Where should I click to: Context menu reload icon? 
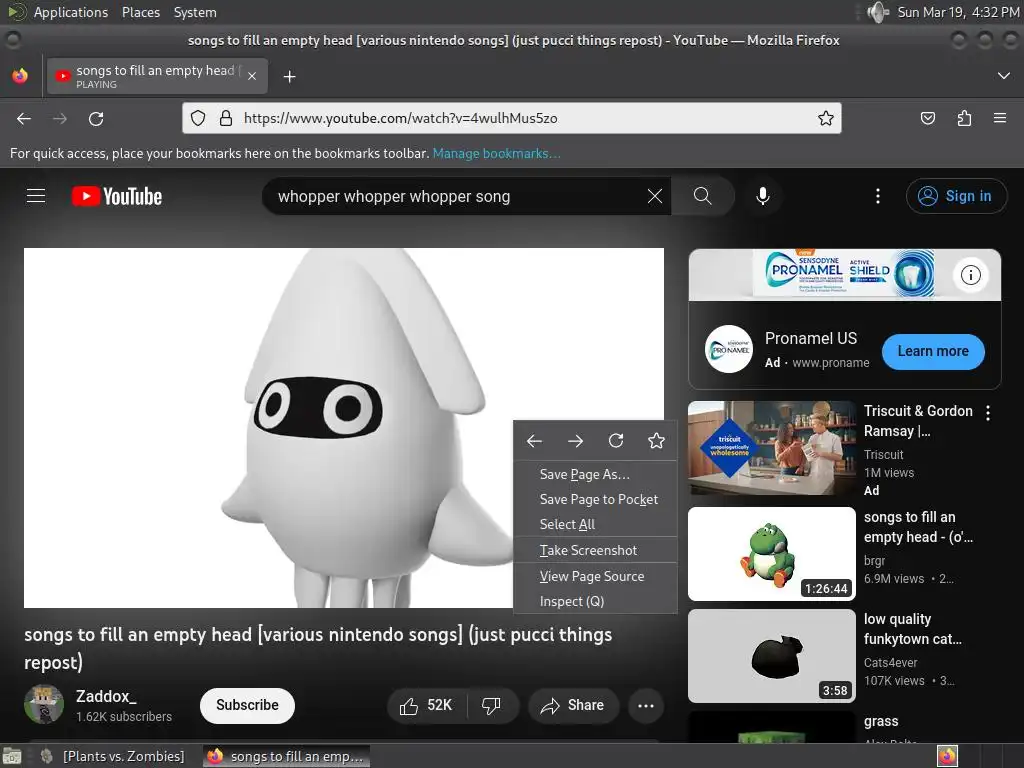click(x=616, y=441)
